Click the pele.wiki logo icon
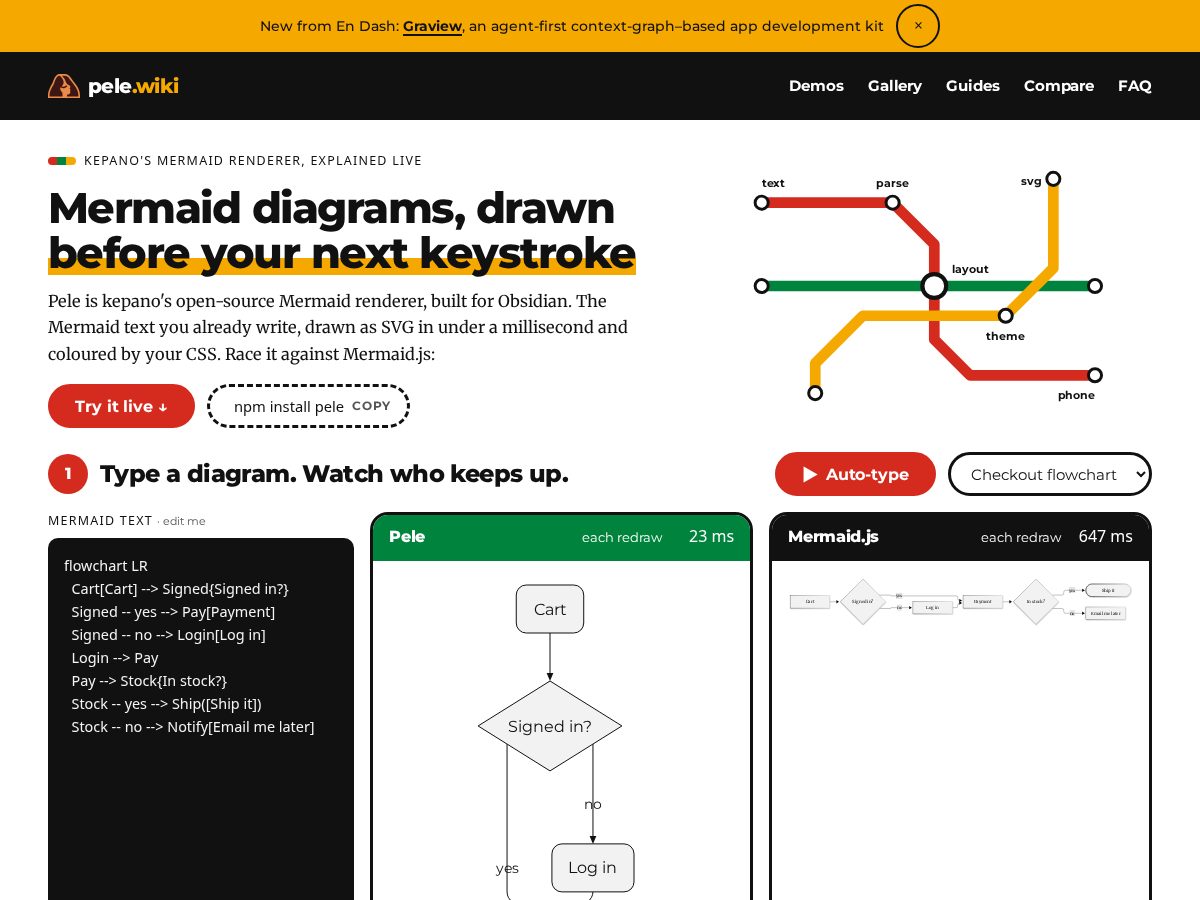The height and width of the screenshot is (900, 1200). point(64,86)
